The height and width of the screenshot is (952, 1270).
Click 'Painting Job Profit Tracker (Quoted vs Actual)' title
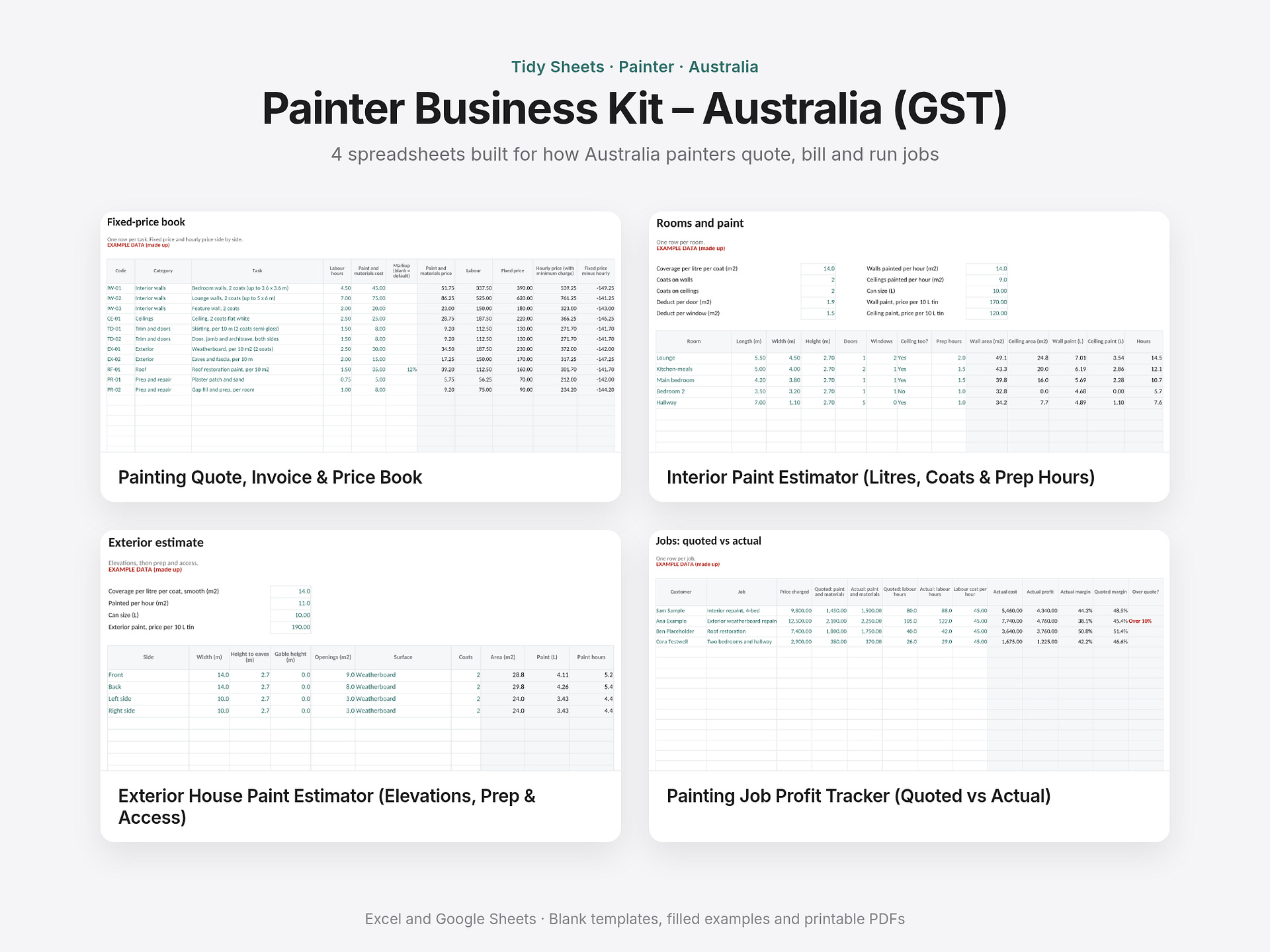pyautogui.click(x=859, y=796)
